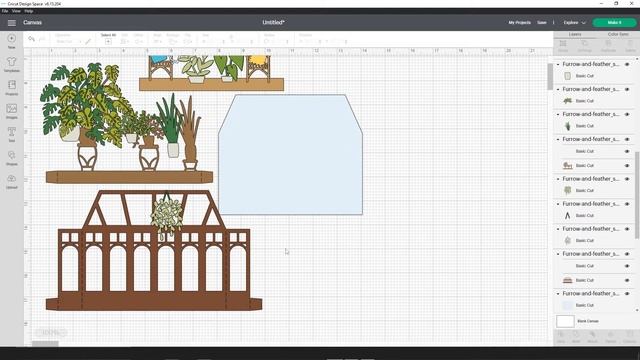
Task: Select the brown greenhouse shape on canvas
Action: coord(154,250)
